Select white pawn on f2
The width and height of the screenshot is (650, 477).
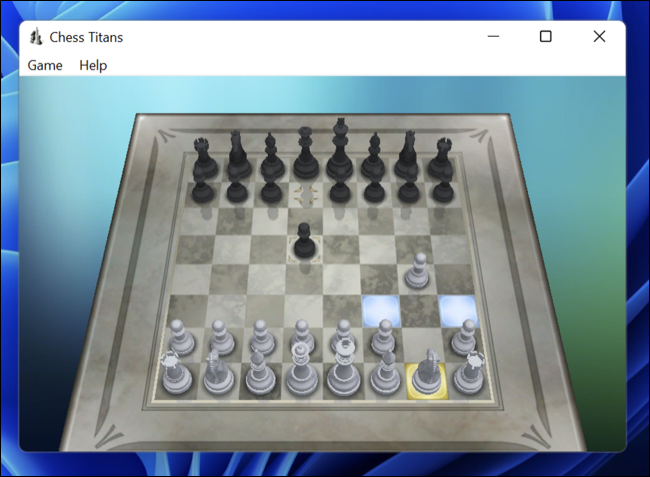pyautogui.click(x=383, y=337)
